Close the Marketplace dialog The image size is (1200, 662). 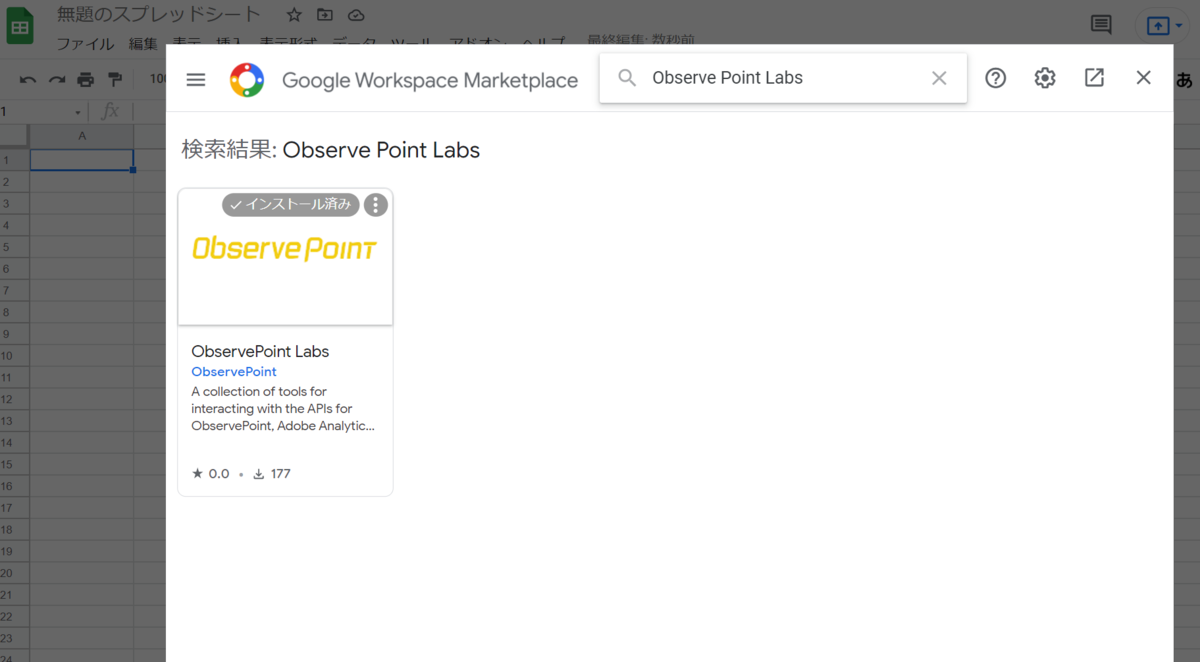[x=1144, y=78]
